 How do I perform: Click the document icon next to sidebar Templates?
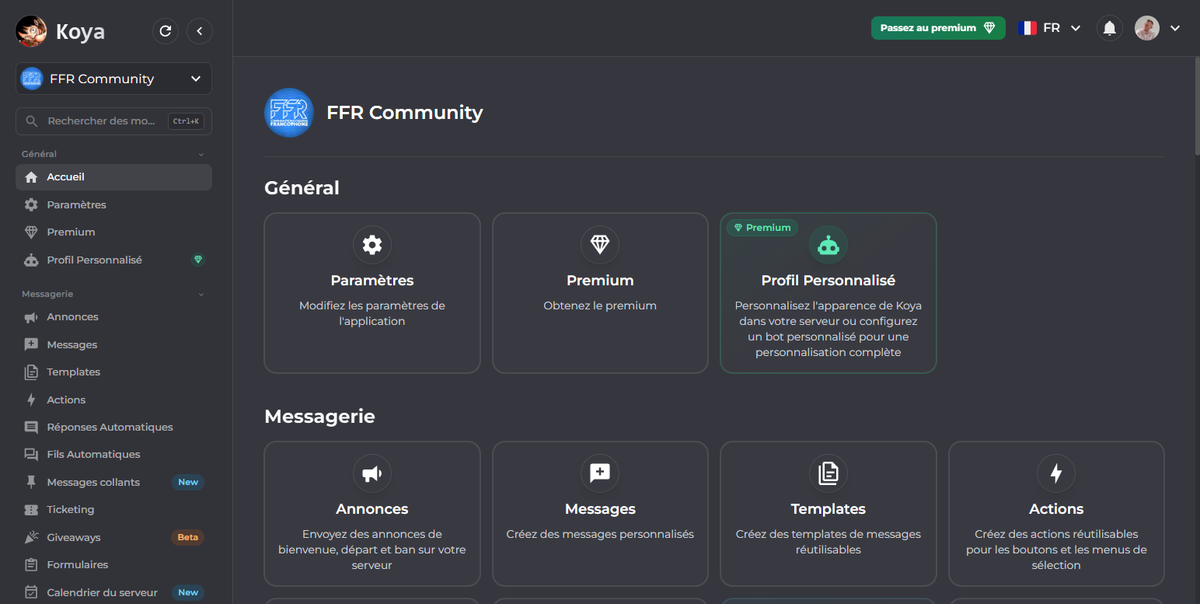(x=31, y=372)
